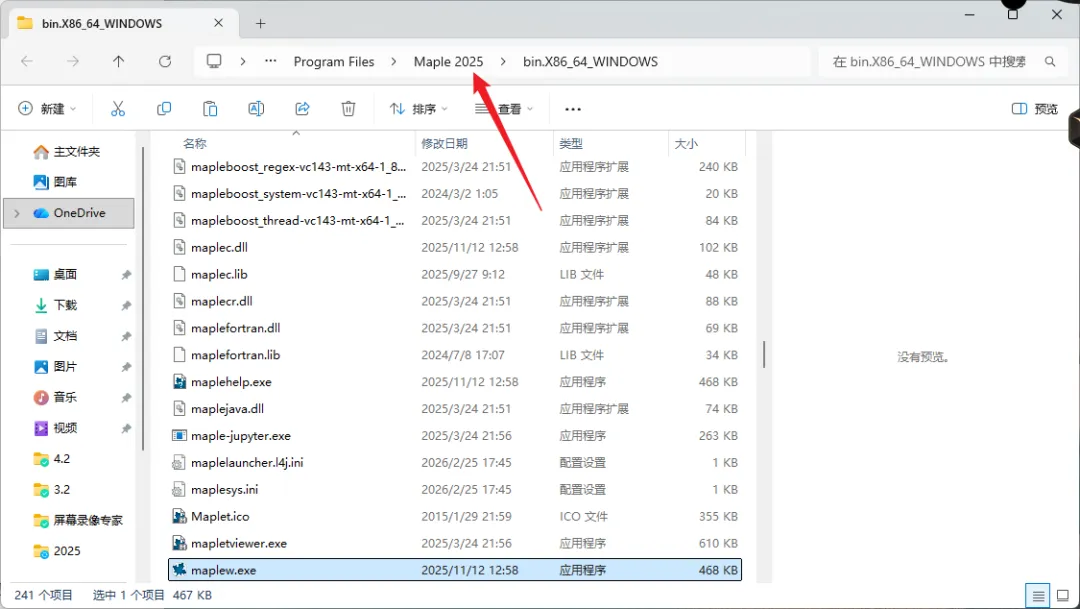Viewport: 1080px width, 609px height.
Task: Select the maplehelp.exe file
Action: pyautogui.click(x=455, y=382)
